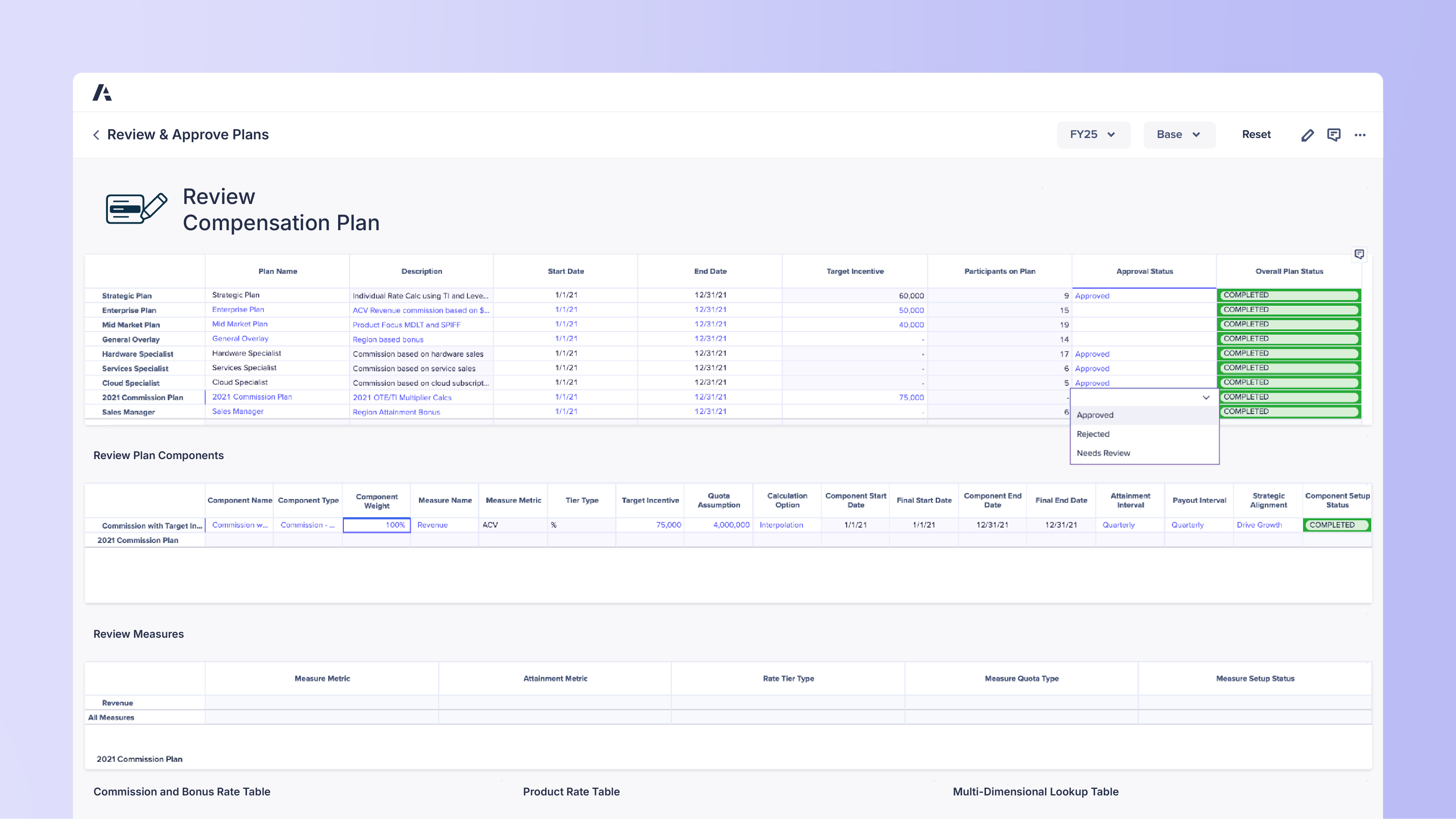1456x819 pixels.
Task: Click the pencil edit icon
Action: click(1307, 135)
